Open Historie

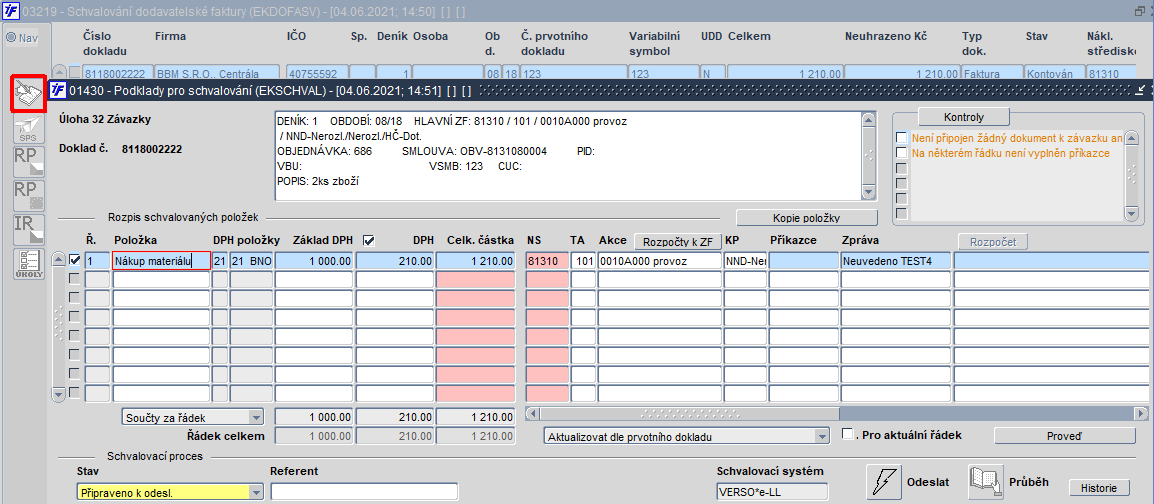click(1099, 488)
